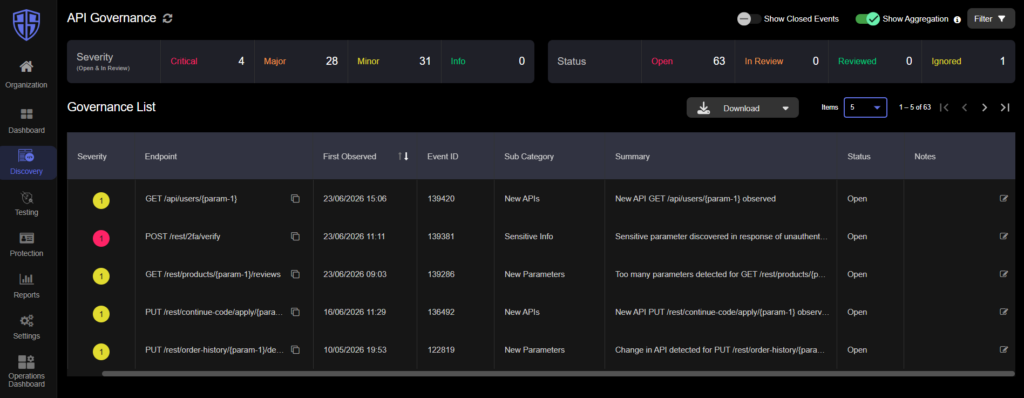Image resolution: width=1024 pixels, height=398 pixels.
Task: Open Organization from the sidebar
Action: tap(27, 74)
